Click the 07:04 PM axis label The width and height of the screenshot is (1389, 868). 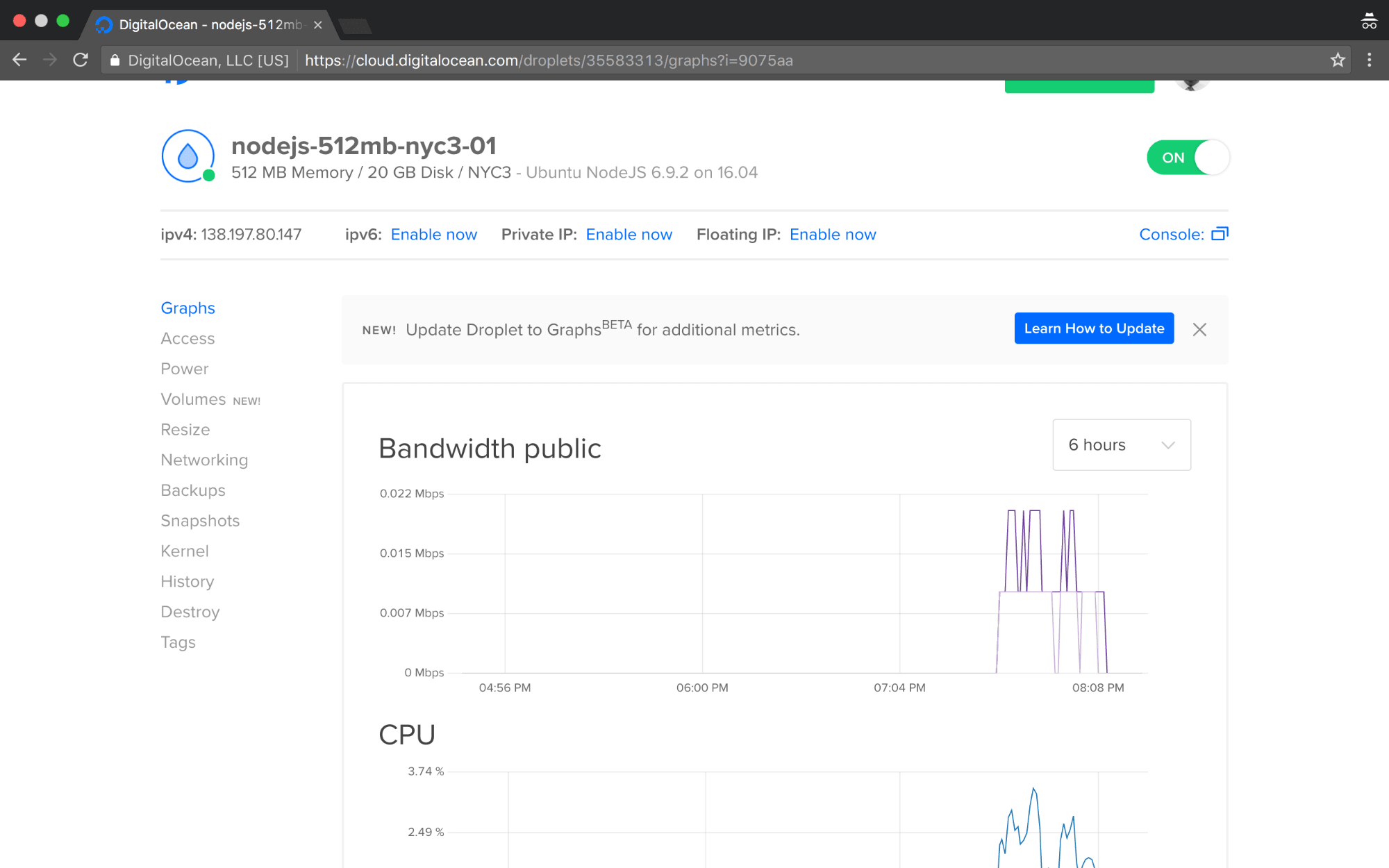[899, 687]
